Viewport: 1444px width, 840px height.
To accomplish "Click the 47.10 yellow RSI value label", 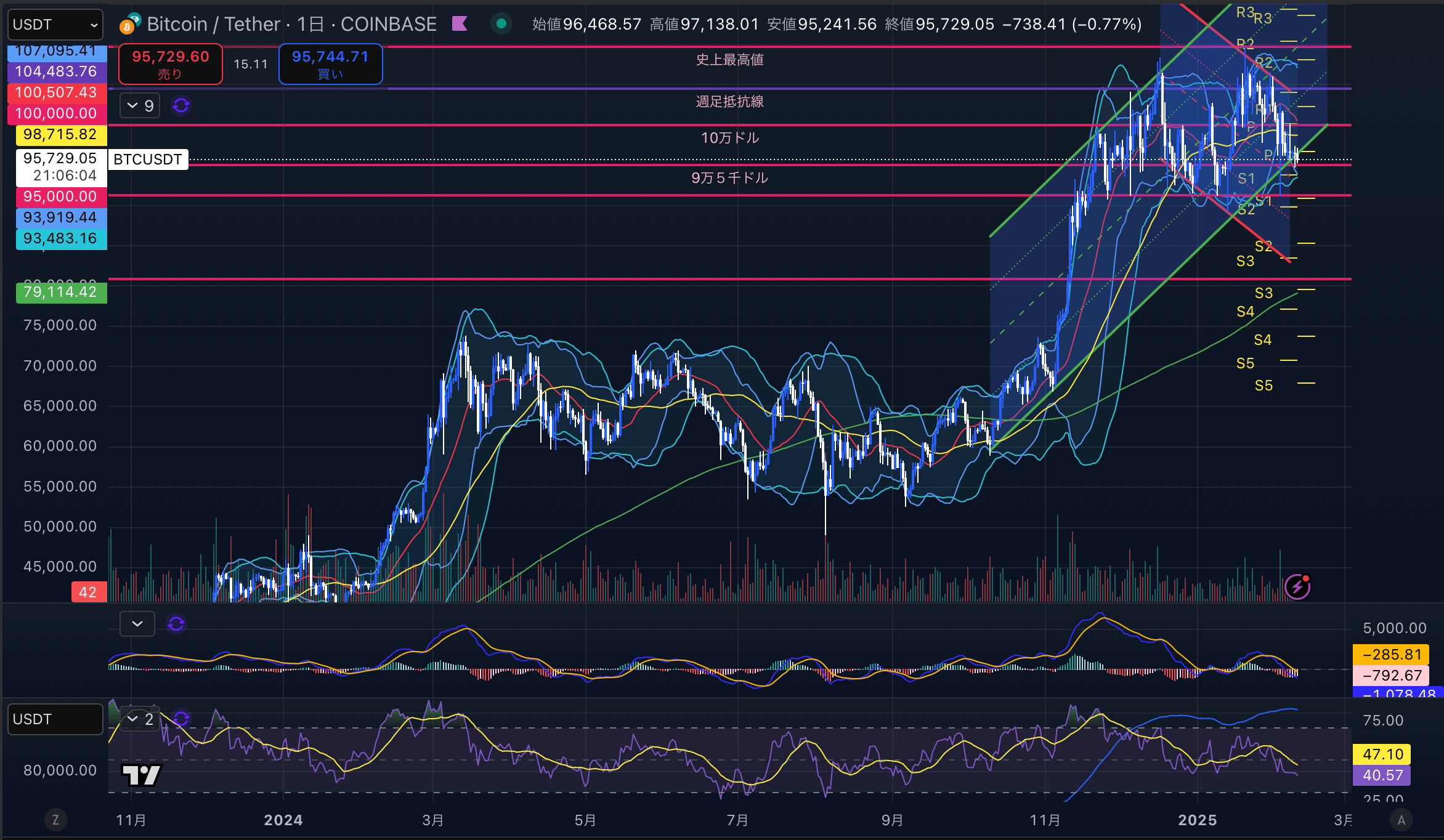I will (x=1382, y=754).
